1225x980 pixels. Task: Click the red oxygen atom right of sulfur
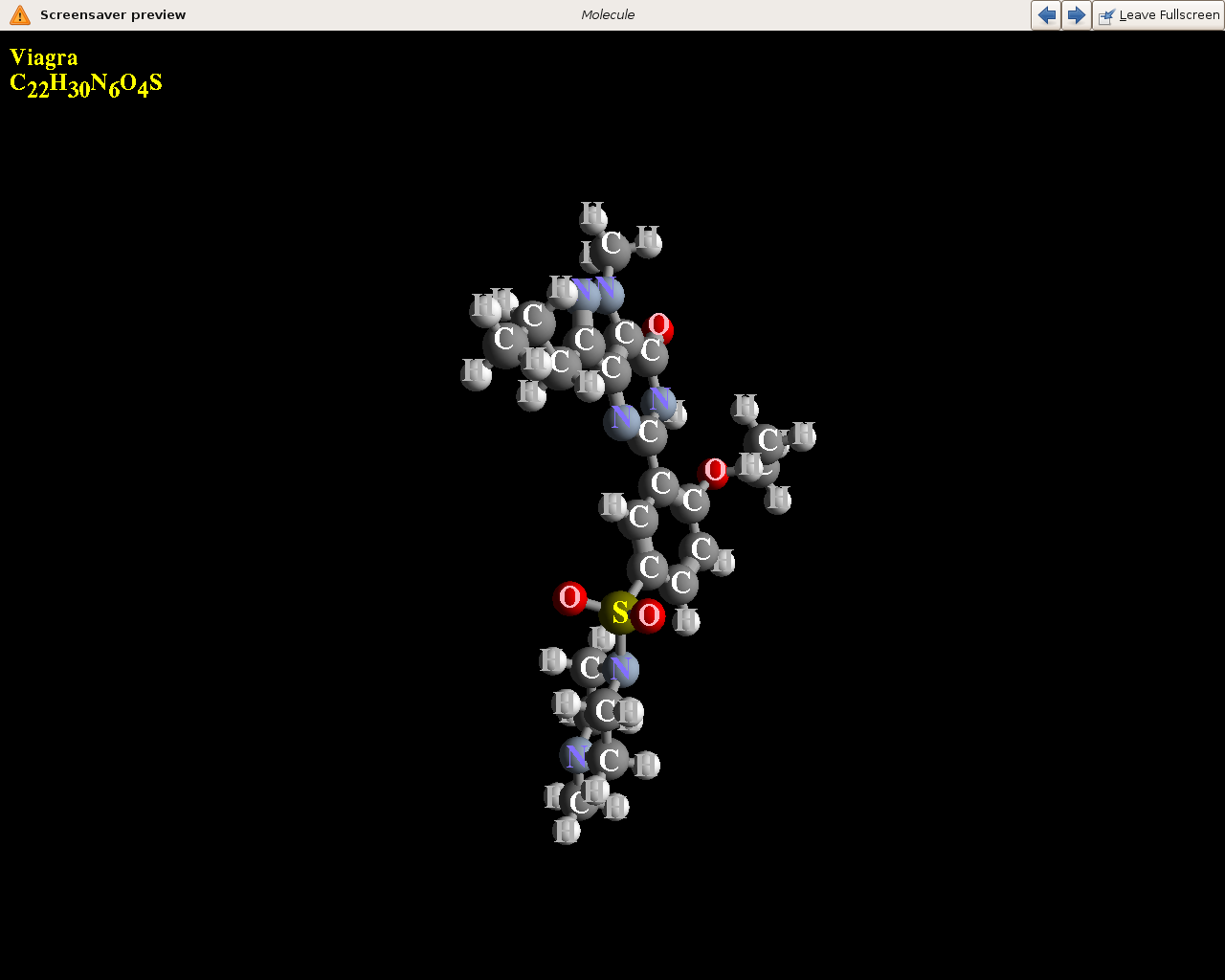(x=649, y=615)
